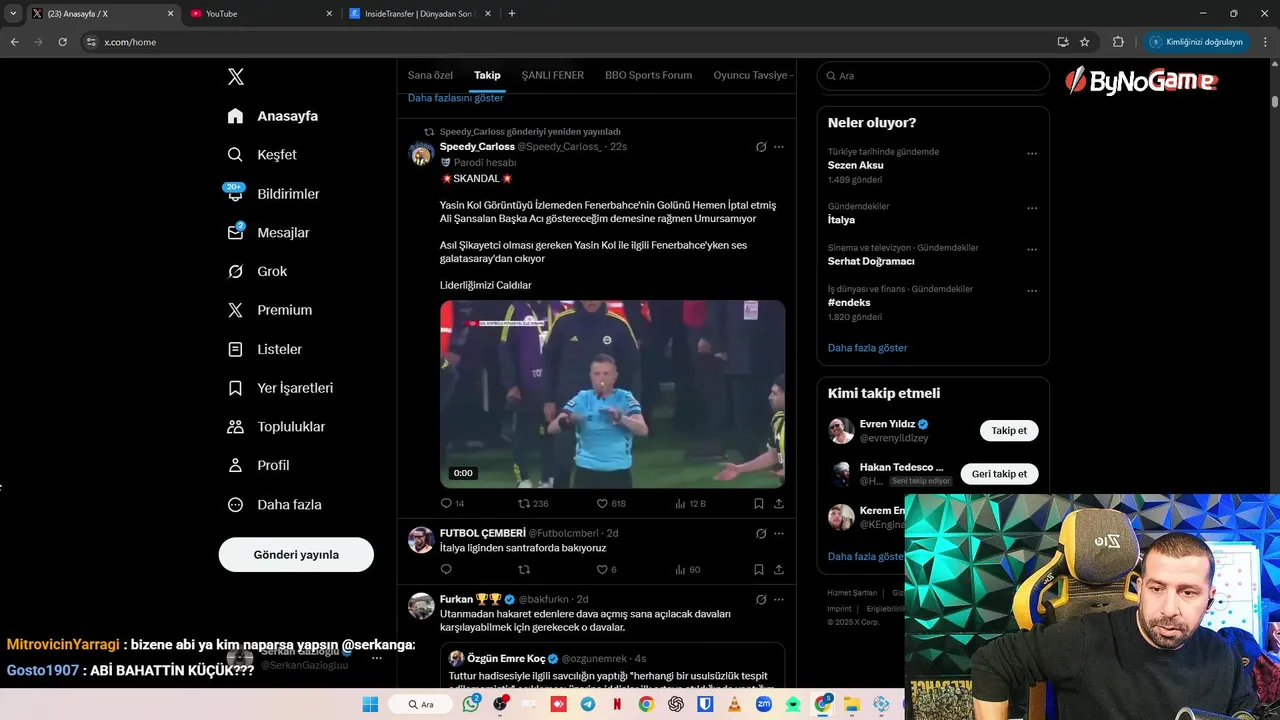The height and width of the screenshot is (720, 1280).
Task: Repost the FUTBOL ÇEMBERİ post
Action: [x=524, y=570]
